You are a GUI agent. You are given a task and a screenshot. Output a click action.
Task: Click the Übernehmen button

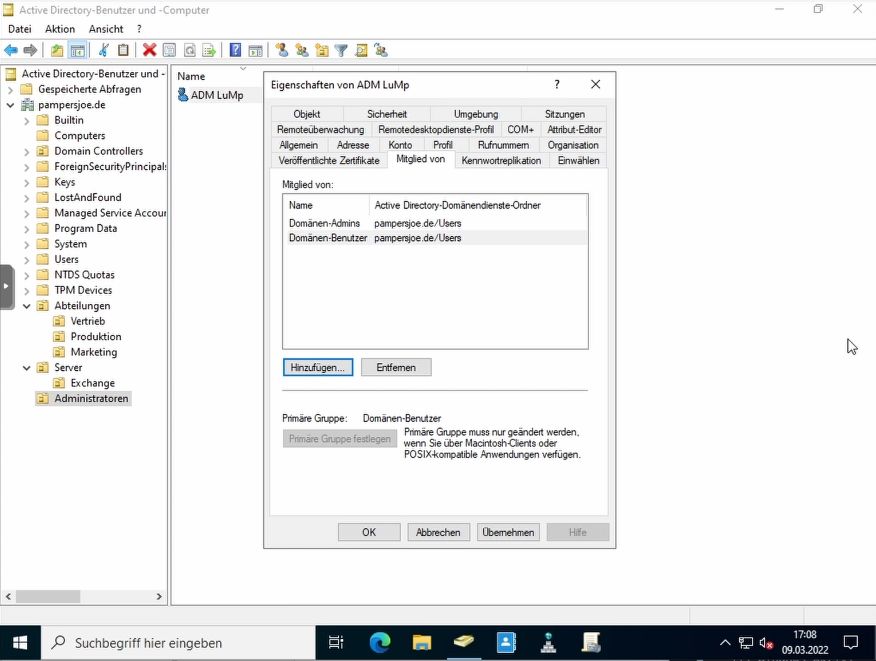pyautogui.click(x=508, y=532)
